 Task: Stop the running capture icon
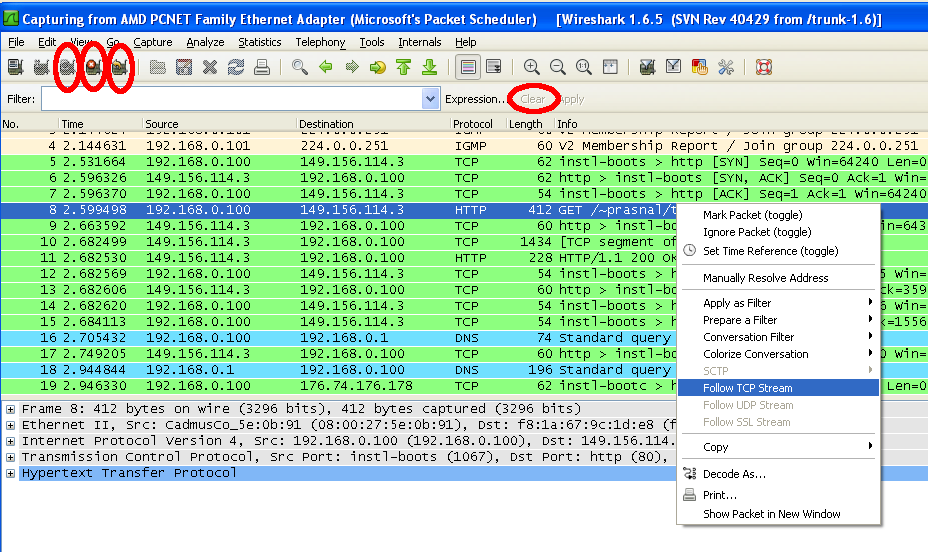pos(94,67)
